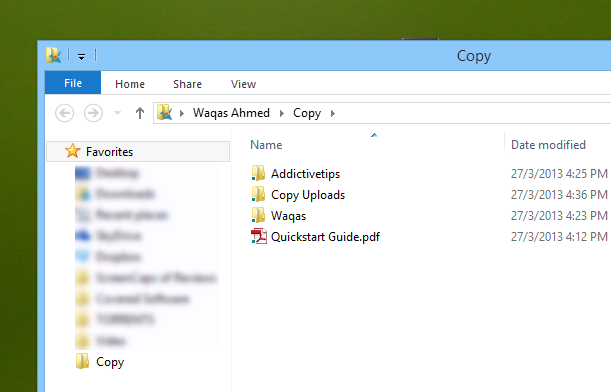Select the Addictivetips folder name
Image resolution: width=611 pixels, height=392 pixels.
(x=306, y=174)
